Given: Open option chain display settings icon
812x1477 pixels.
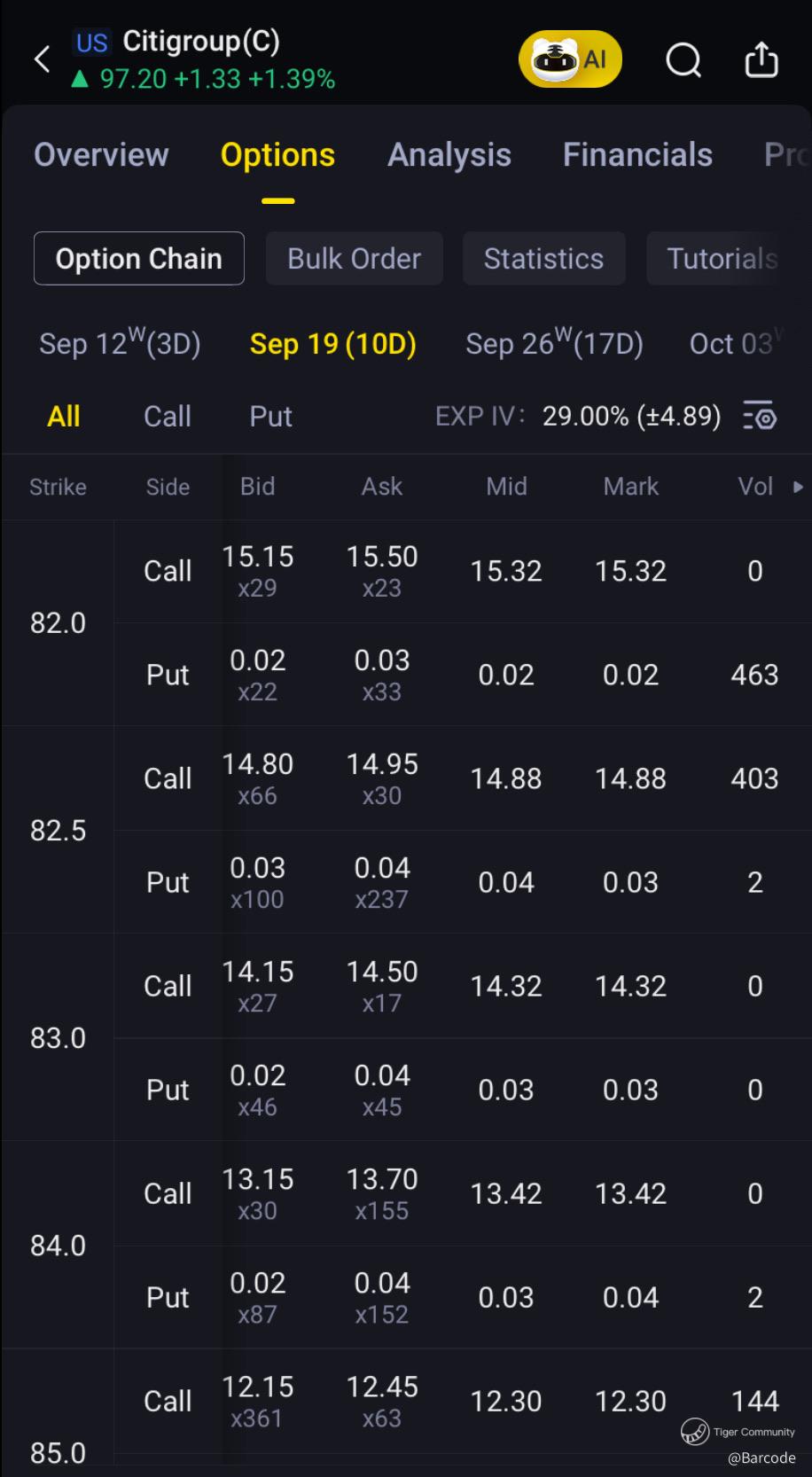Looking at the screenshot, I should [x=760, y=416].
